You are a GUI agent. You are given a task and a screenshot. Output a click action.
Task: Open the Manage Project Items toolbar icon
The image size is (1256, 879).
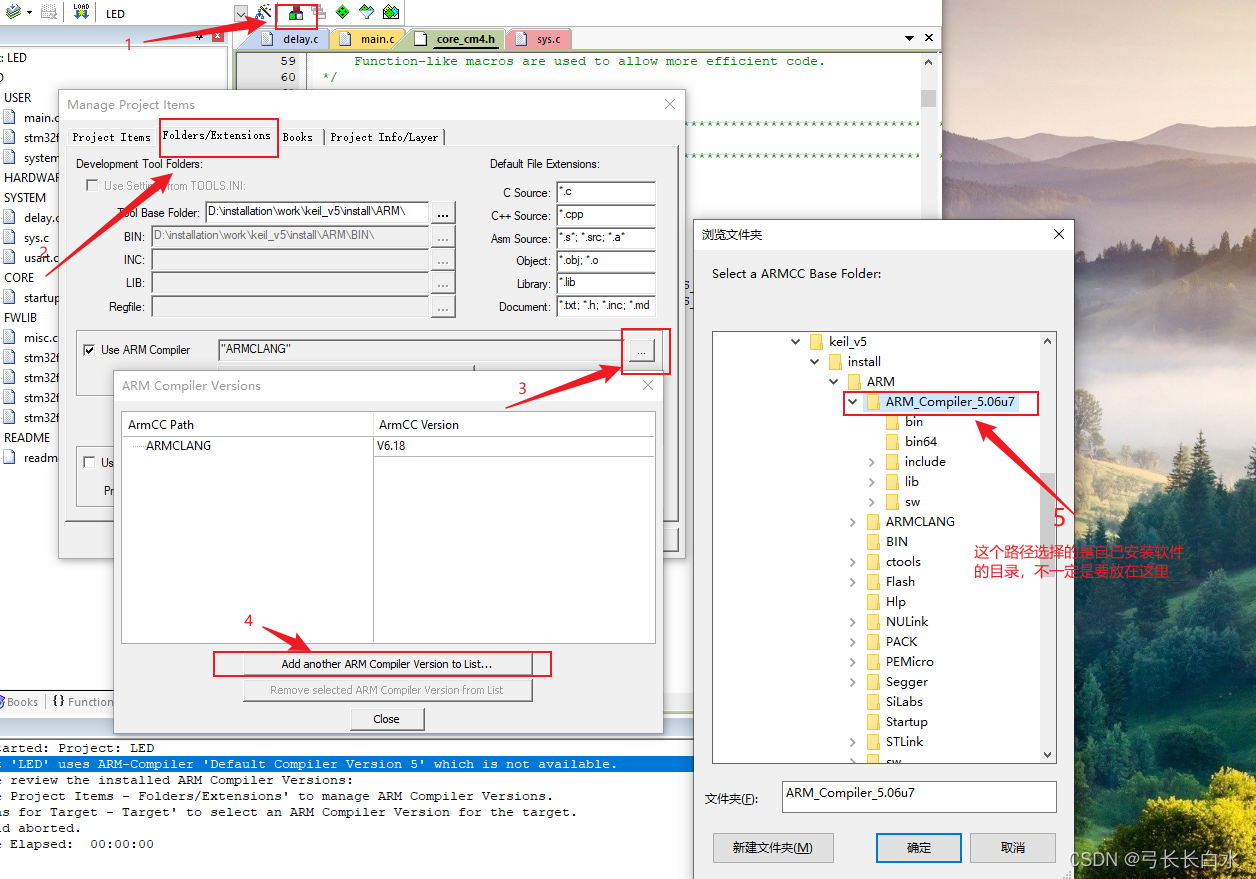click(296, 13)
